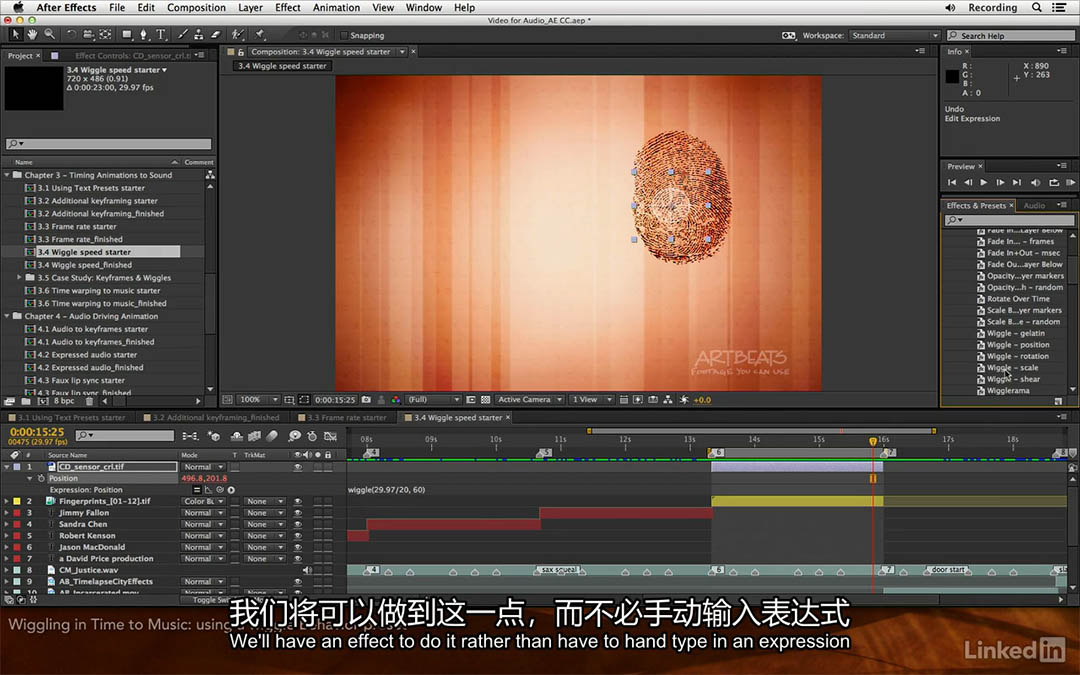
Task: Open the Workspace Standard dropdown
Action: (x=894, y=35)
